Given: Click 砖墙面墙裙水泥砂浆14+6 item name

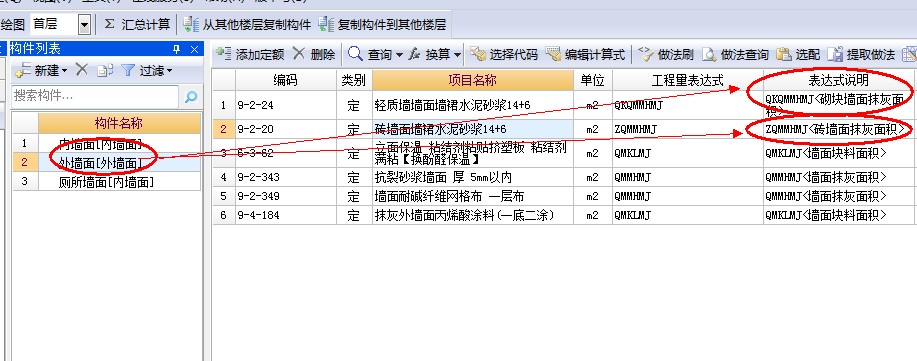Looking at the screenshot, I should click(x=473, y=129).
